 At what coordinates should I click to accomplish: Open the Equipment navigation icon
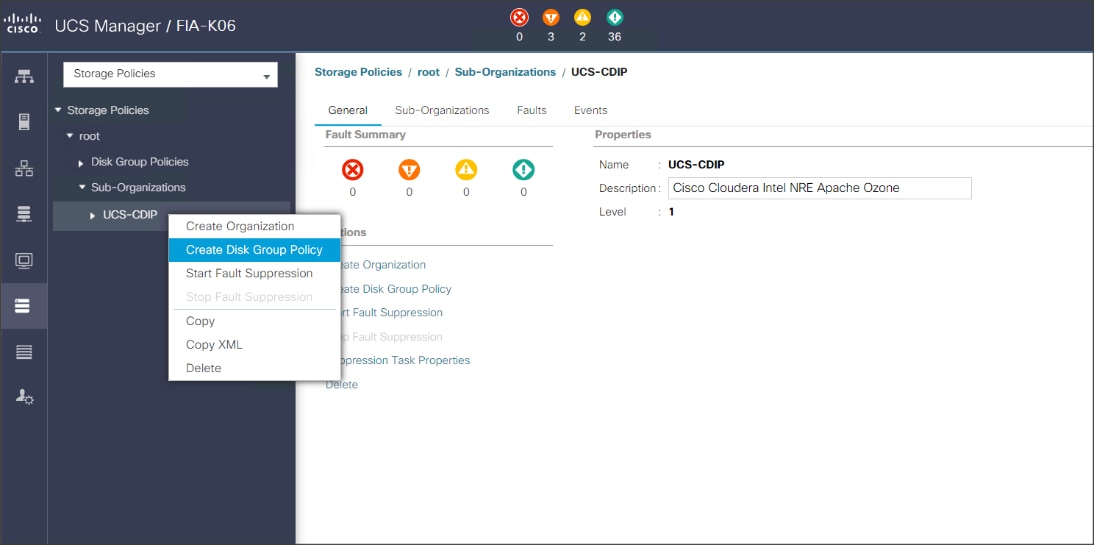tap(24, 76)
